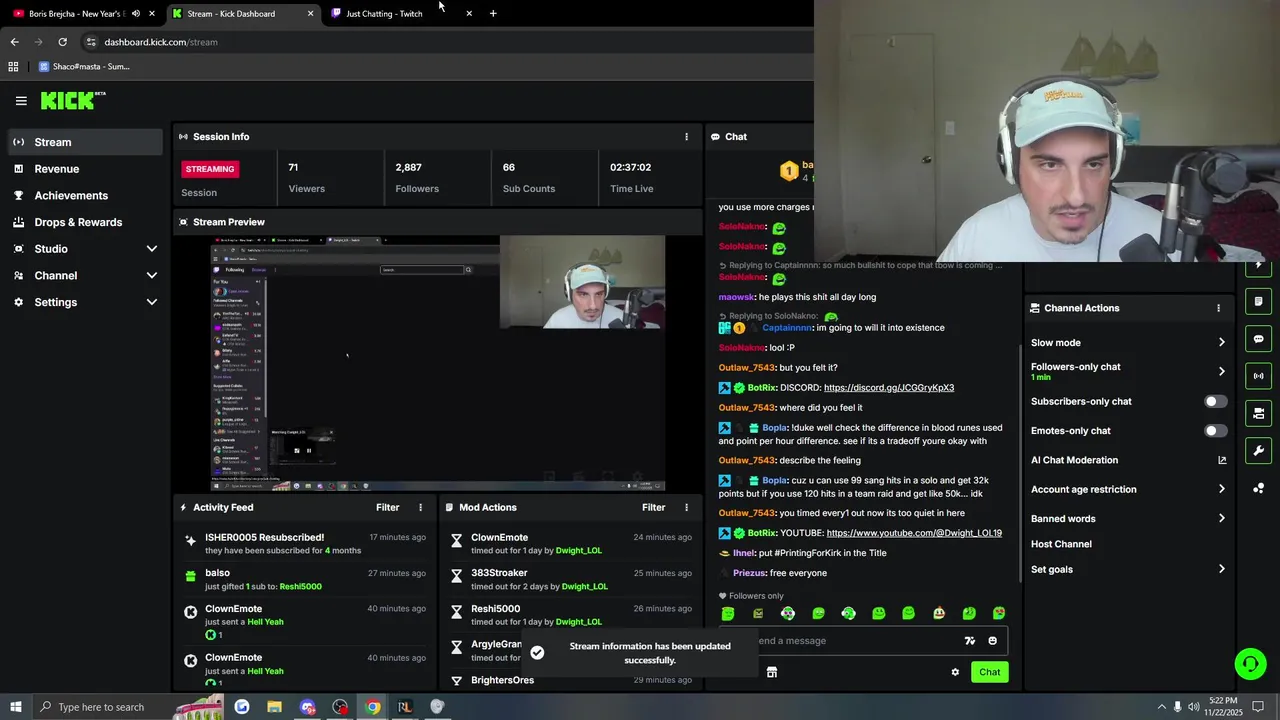Open Achievements in the sidebar
The height and width of the screenshot is (720, 1280).
[x=84, y=196]
